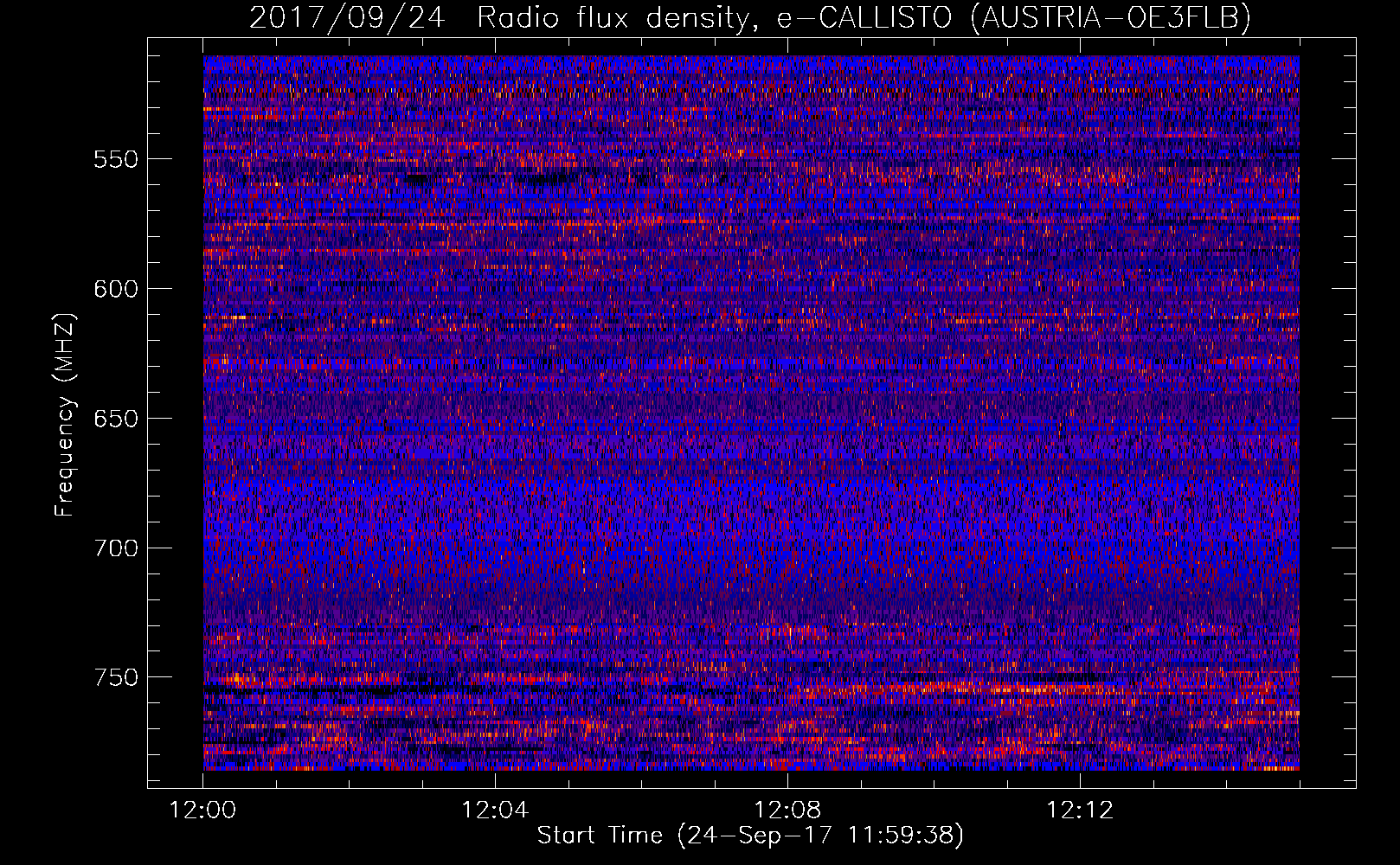This screenshot has height=865, width=1400.
Task: Click the 12:00 time axis label
Action: click(x=202, y=811)
